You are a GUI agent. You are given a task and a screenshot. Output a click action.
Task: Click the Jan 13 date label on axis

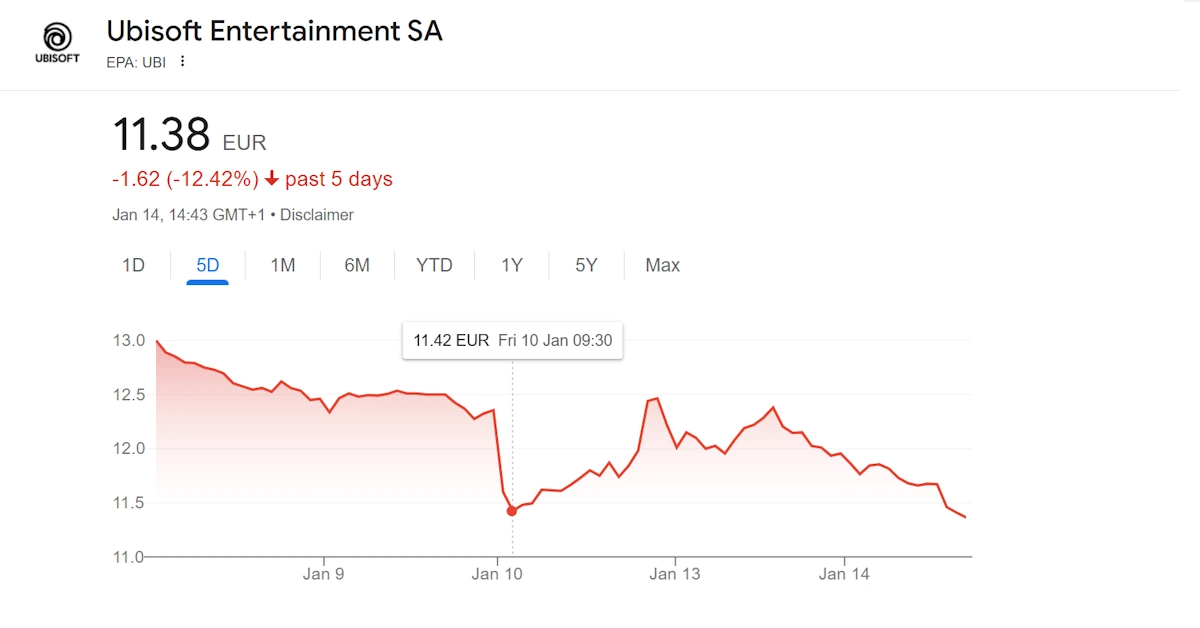click(675, 574)
